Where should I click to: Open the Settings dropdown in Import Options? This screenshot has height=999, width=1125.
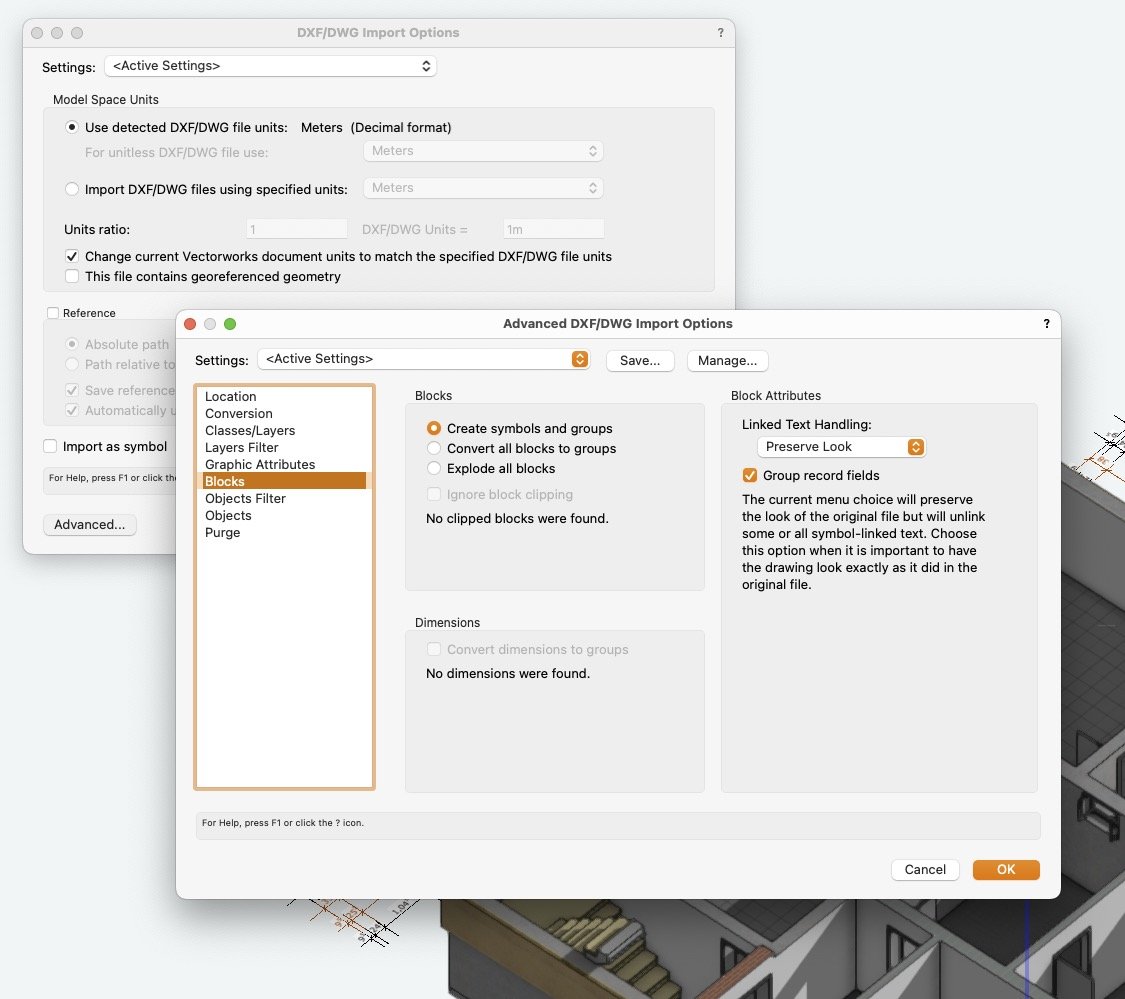[x=270, y=67]
